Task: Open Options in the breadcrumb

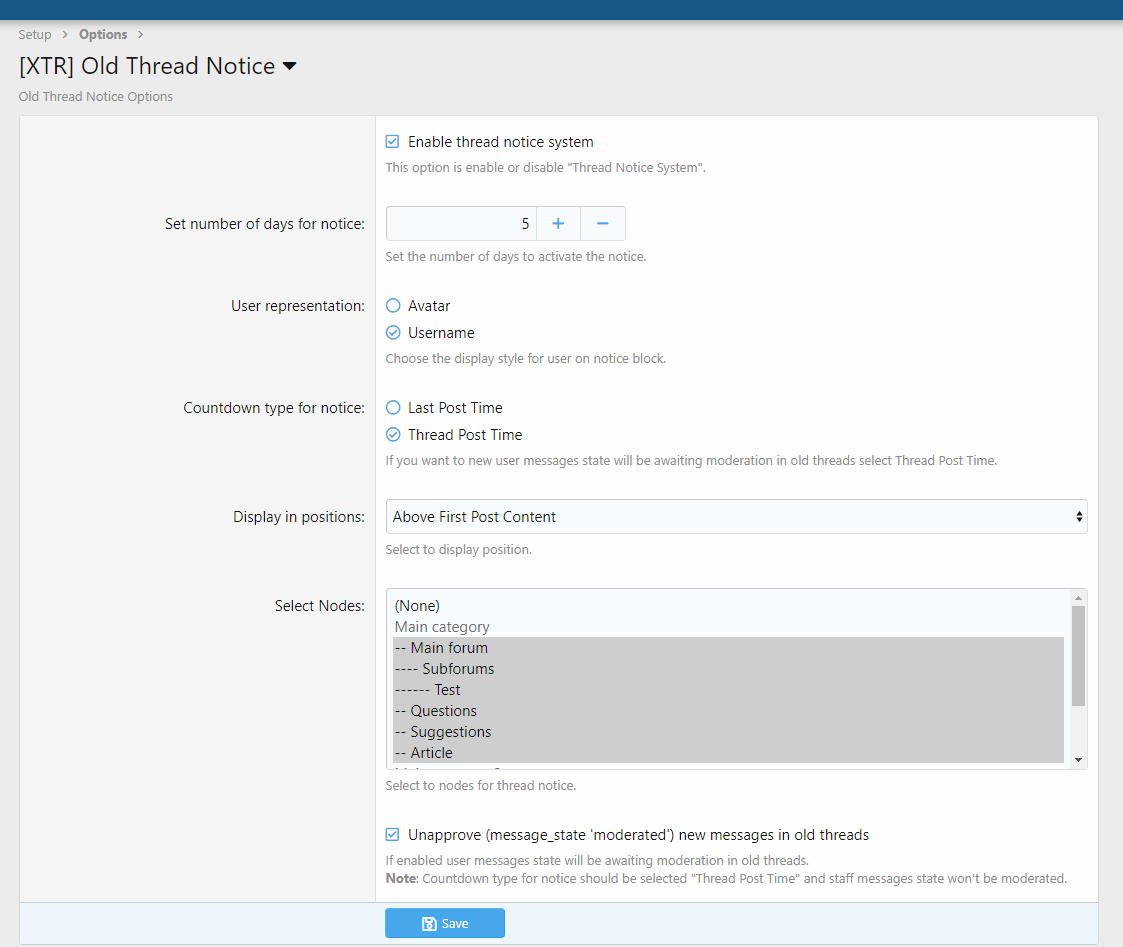Action: point(103,35)
